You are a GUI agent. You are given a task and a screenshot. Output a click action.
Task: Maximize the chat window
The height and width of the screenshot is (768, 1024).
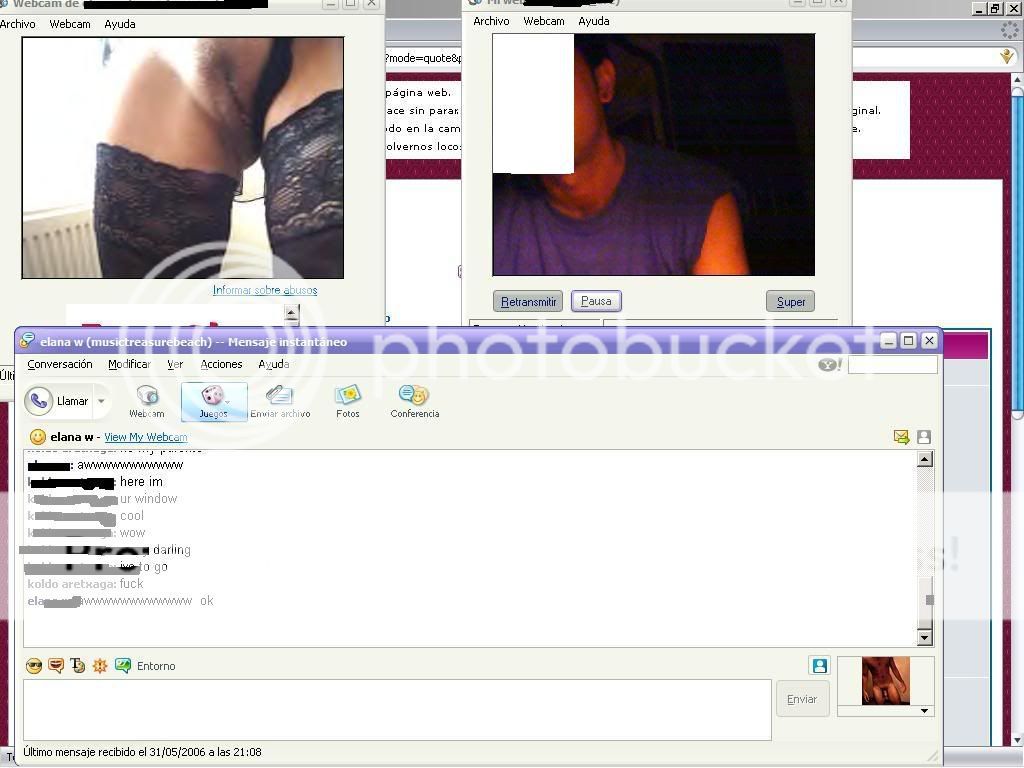coord(908,340)
